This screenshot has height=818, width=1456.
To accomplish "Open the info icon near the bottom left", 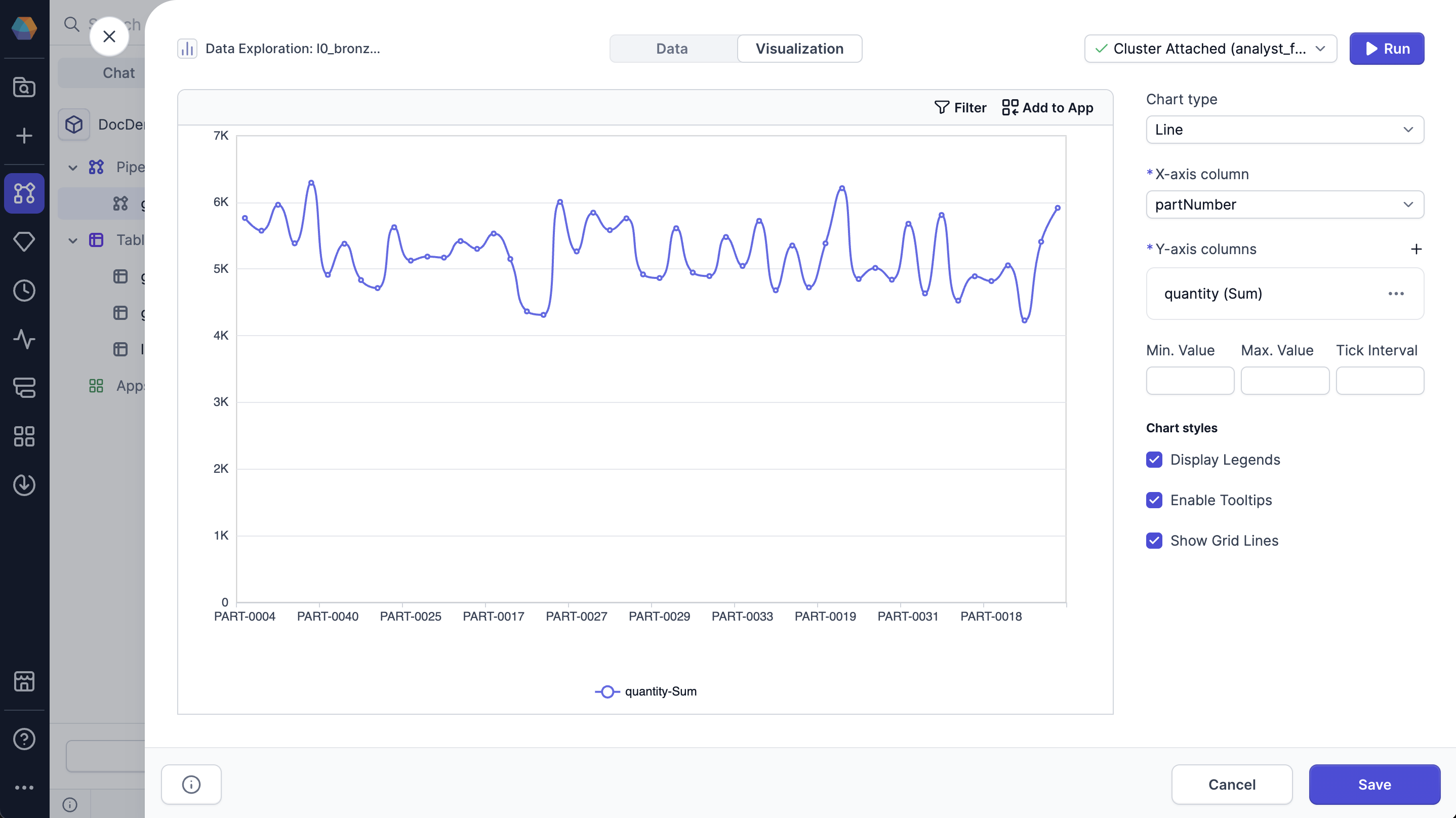I will pyautogui.click(x=190, y=784).
